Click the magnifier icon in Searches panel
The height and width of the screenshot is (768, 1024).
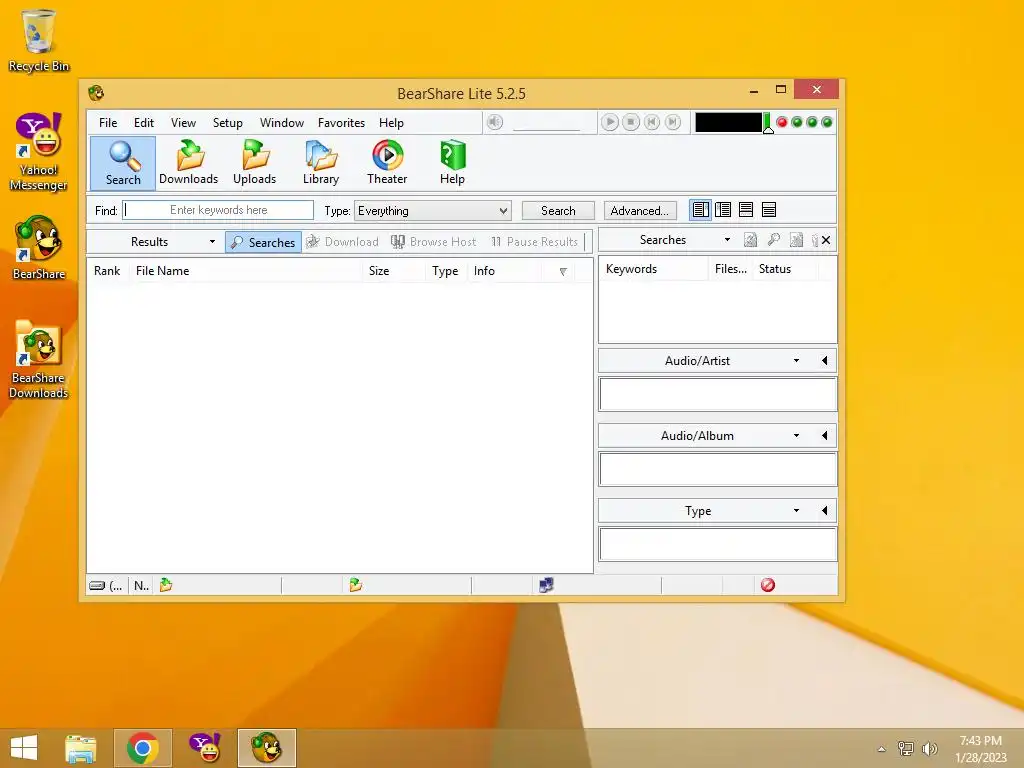coord(773,240)
